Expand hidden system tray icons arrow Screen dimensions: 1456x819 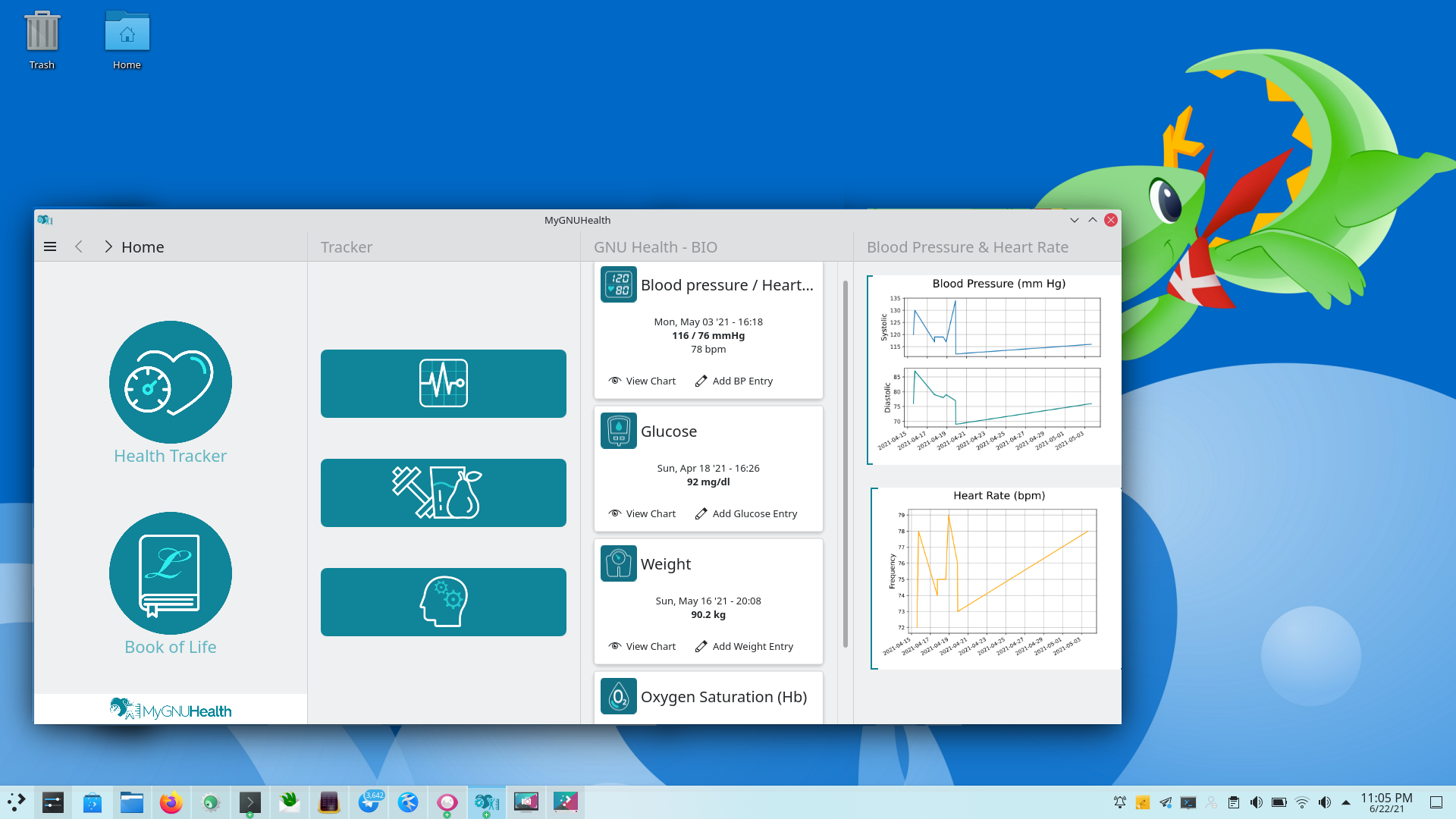tap(1346, 802)
